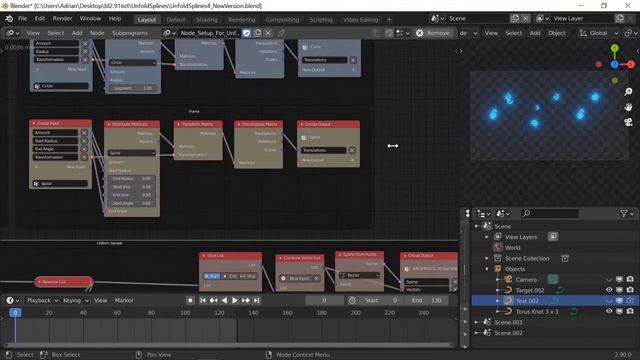Toggle visibility eye for Torus Knot 3 x 3
This screenshot has width=640, height=360.
(609, 311)
